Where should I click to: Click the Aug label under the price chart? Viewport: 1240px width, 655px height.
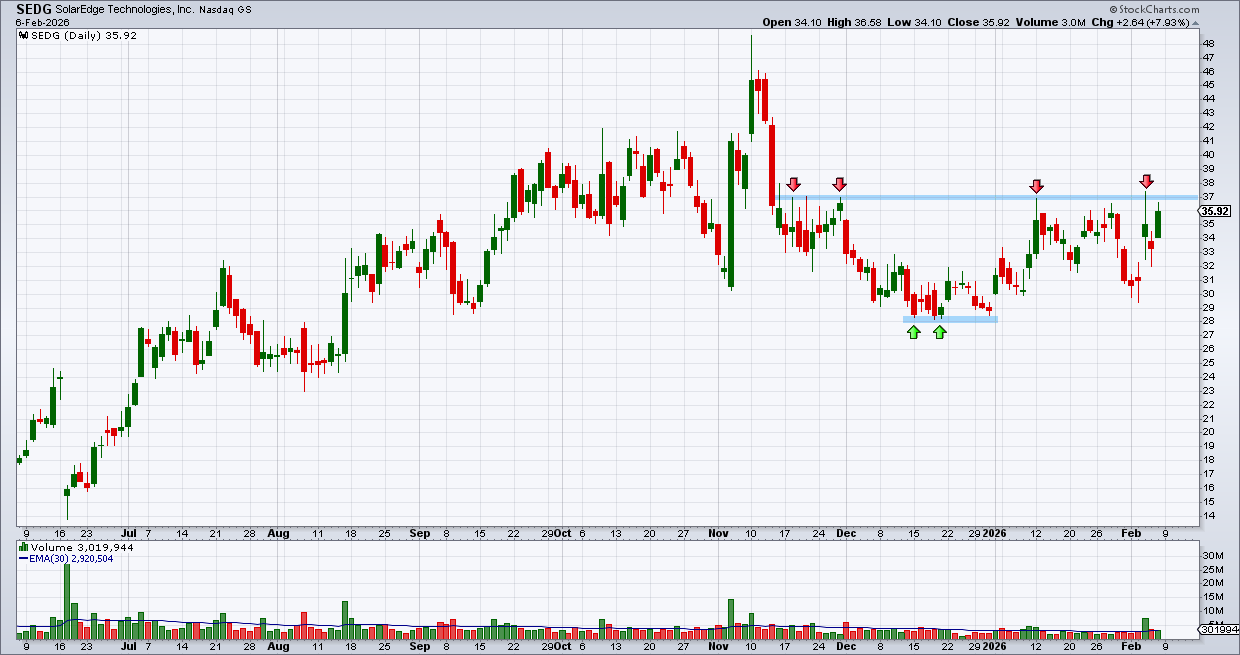click(x=279, y=534)
